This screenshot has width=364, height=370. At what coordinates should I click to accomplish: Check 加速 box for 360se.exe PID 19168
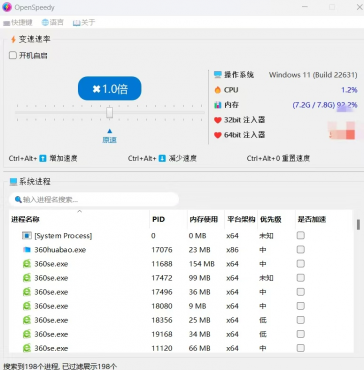pyautogui.click(x=301, y=334)
